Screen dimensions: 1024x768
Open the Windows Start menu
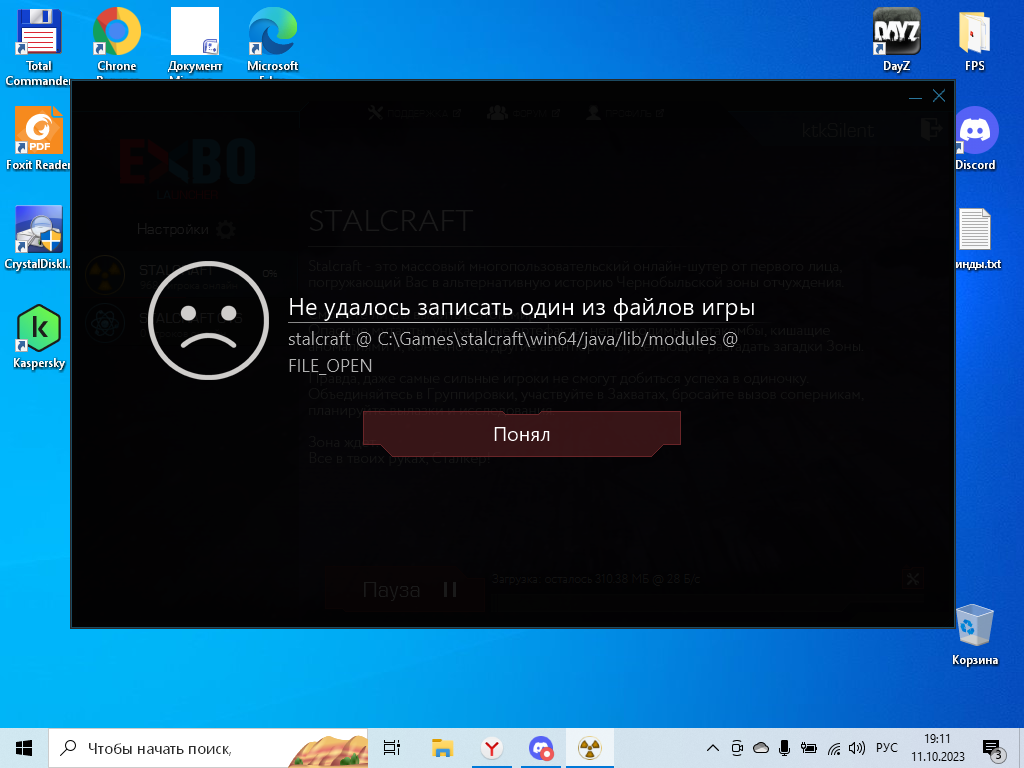coord(24,748)
